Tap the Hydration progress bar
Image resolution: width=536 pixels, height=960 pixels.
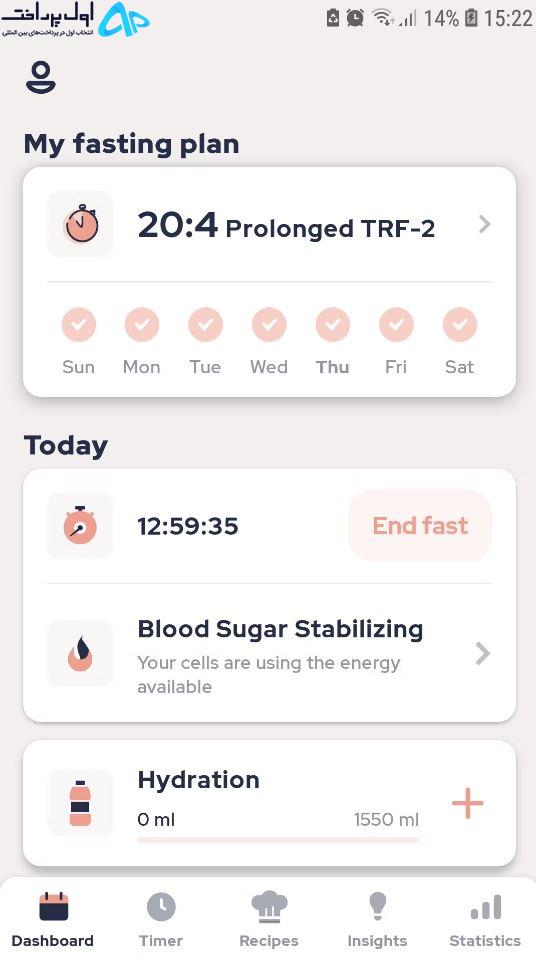tap(278, 839)
